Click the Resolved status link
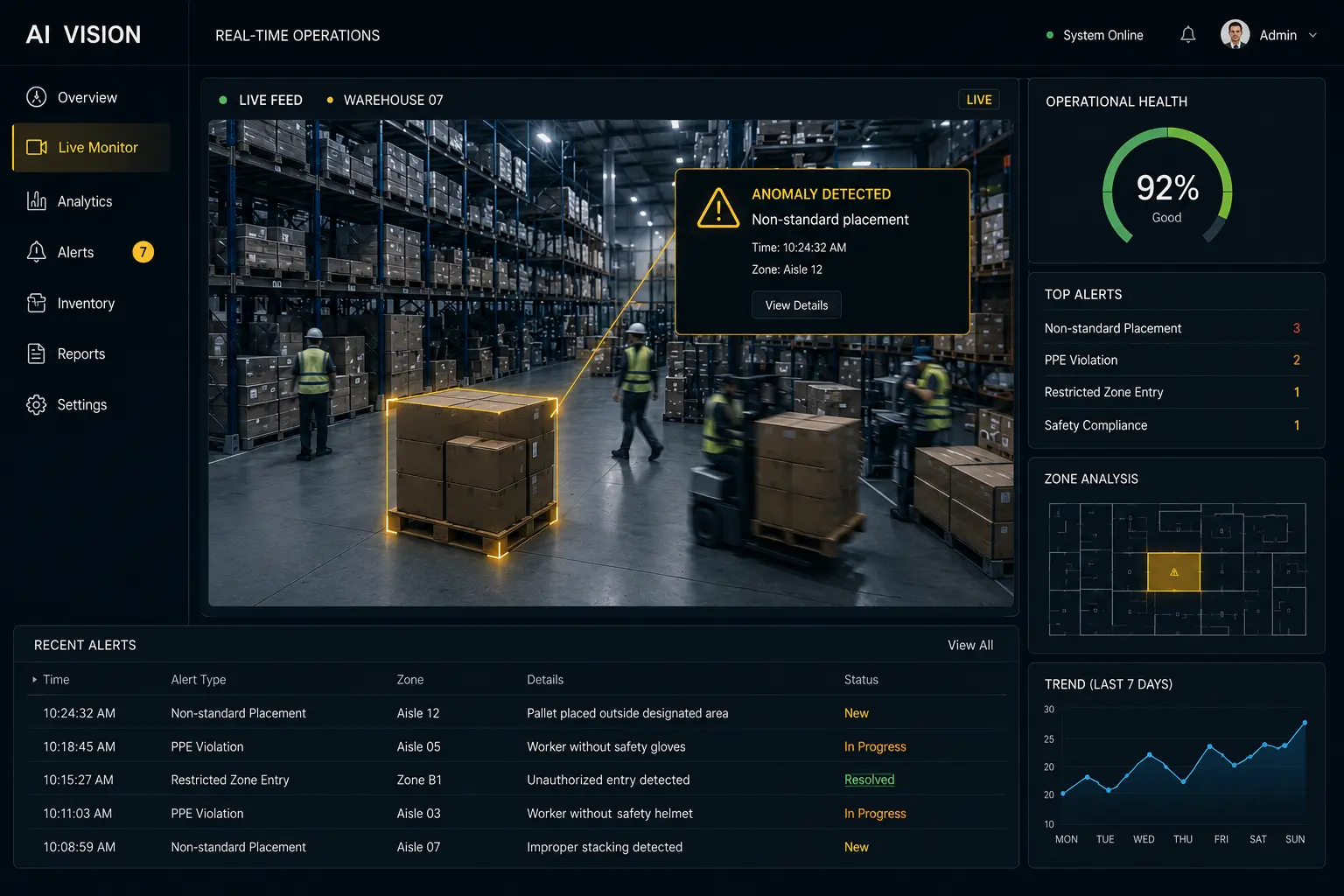The image size is (1344, 896). 869,780
